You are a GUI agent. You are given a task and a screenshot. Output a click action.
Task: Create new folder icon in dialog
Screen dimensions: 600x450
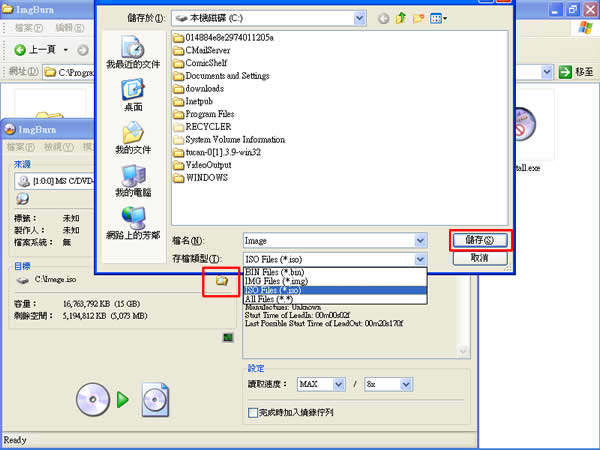click(418, 18)
